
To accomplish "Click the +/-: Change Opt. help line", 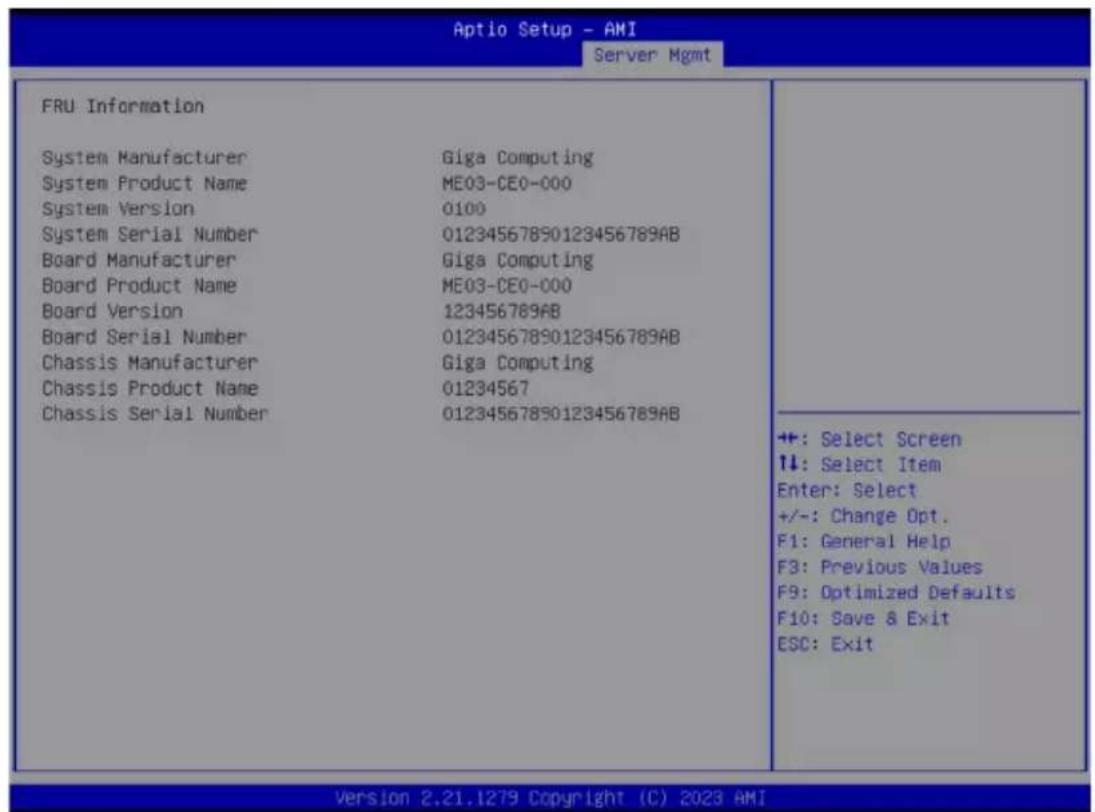I will [x=864, y=517].
